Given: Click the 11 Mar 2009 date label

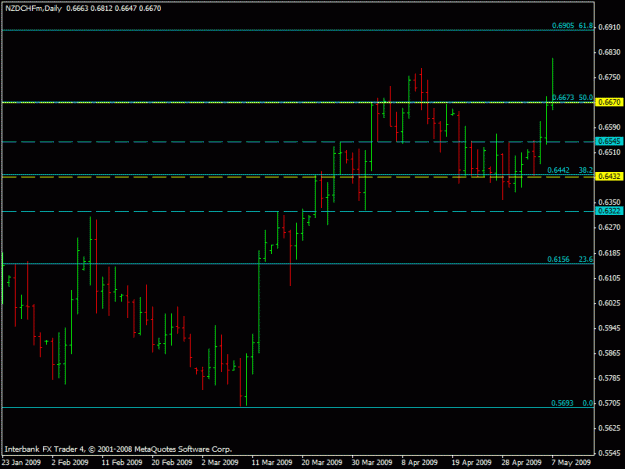Looking at the screenshot, I should [x=272, y=462].
